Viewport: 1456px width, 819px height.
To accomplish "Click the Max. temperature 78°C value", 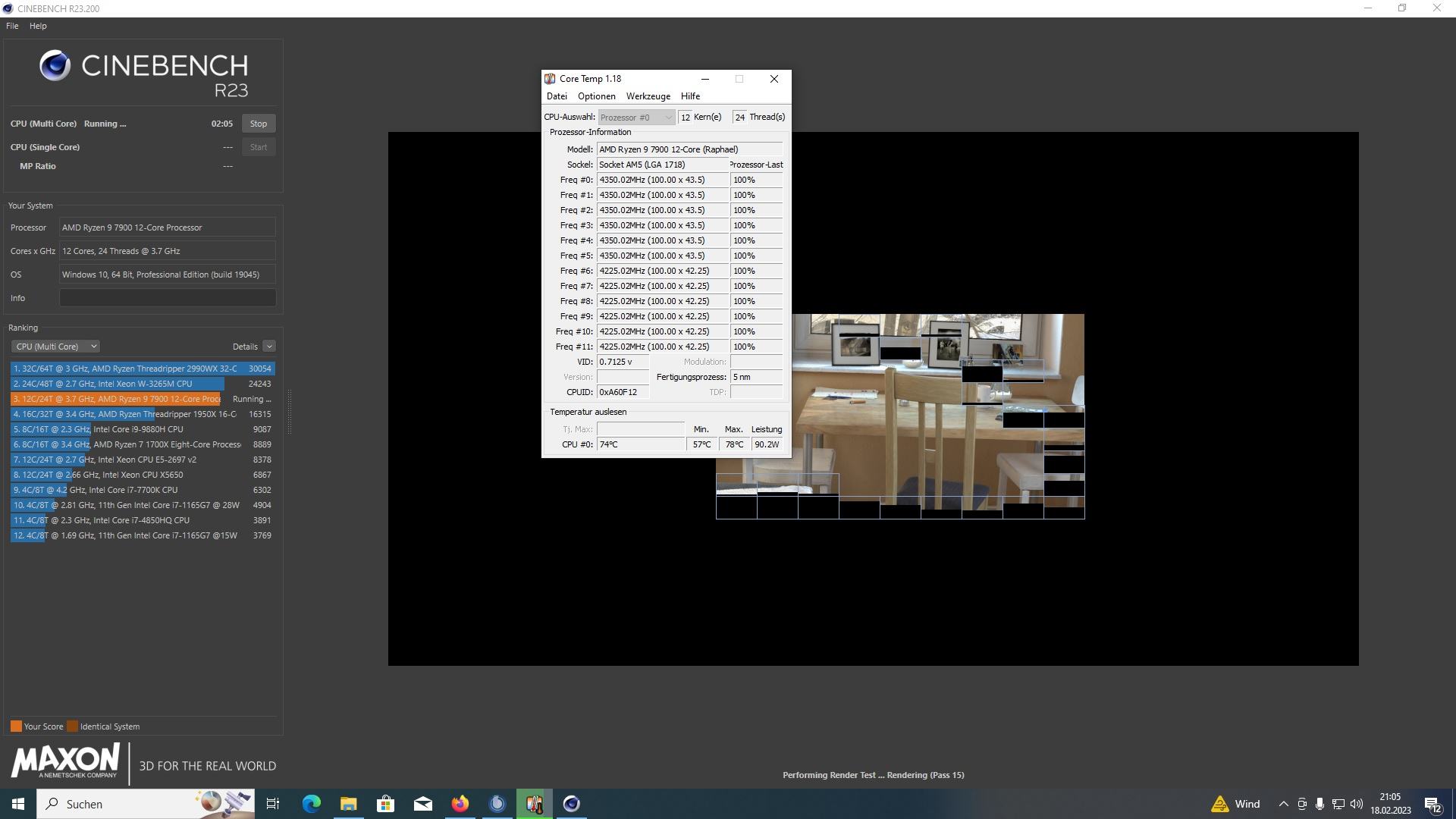I will (x=734, y=444).
